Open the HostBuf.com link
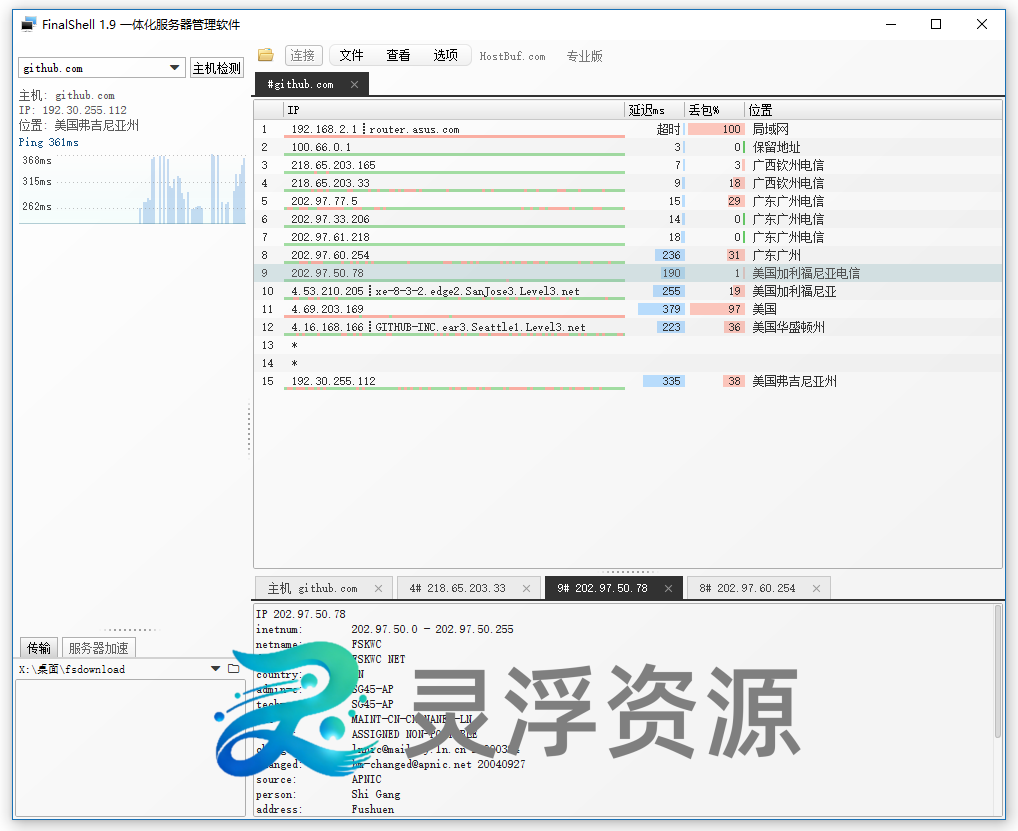 pos(512,56)
